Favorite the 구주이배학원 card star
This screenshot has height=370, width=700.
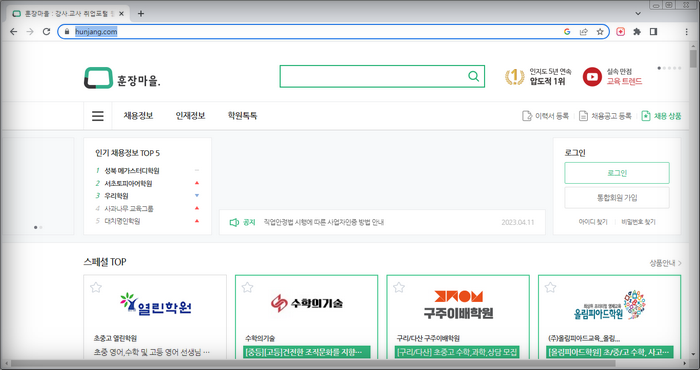pyautogui.click(x=399, y=287)
